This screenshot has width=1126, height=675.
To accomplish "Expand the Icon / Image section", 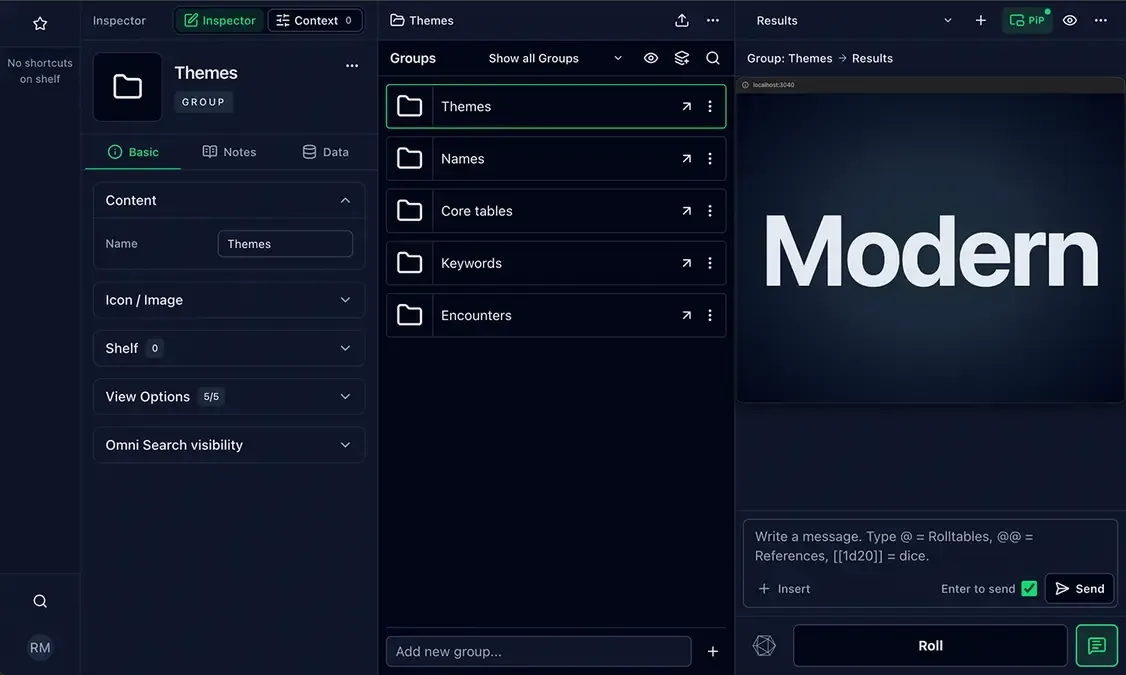I will (229, 300).
